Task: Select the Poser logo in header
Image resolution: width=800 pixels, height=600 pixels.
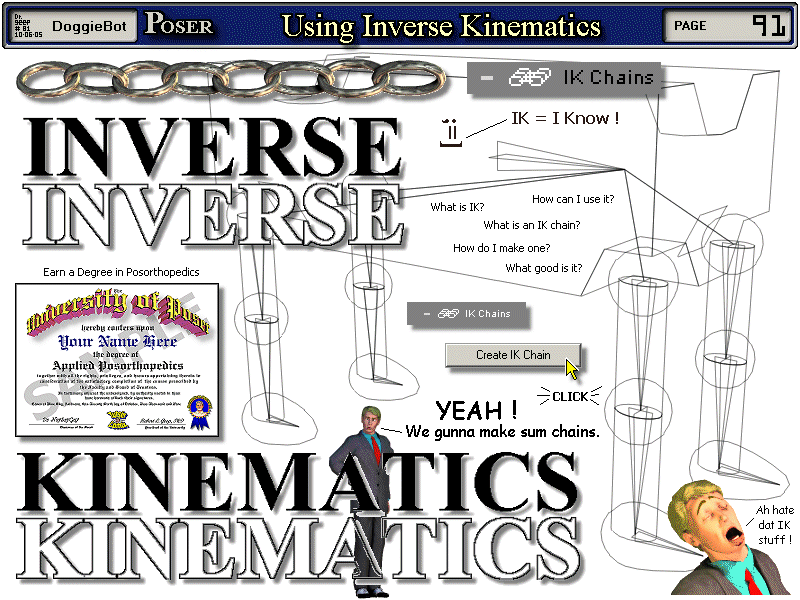Action: coord(179,24)
